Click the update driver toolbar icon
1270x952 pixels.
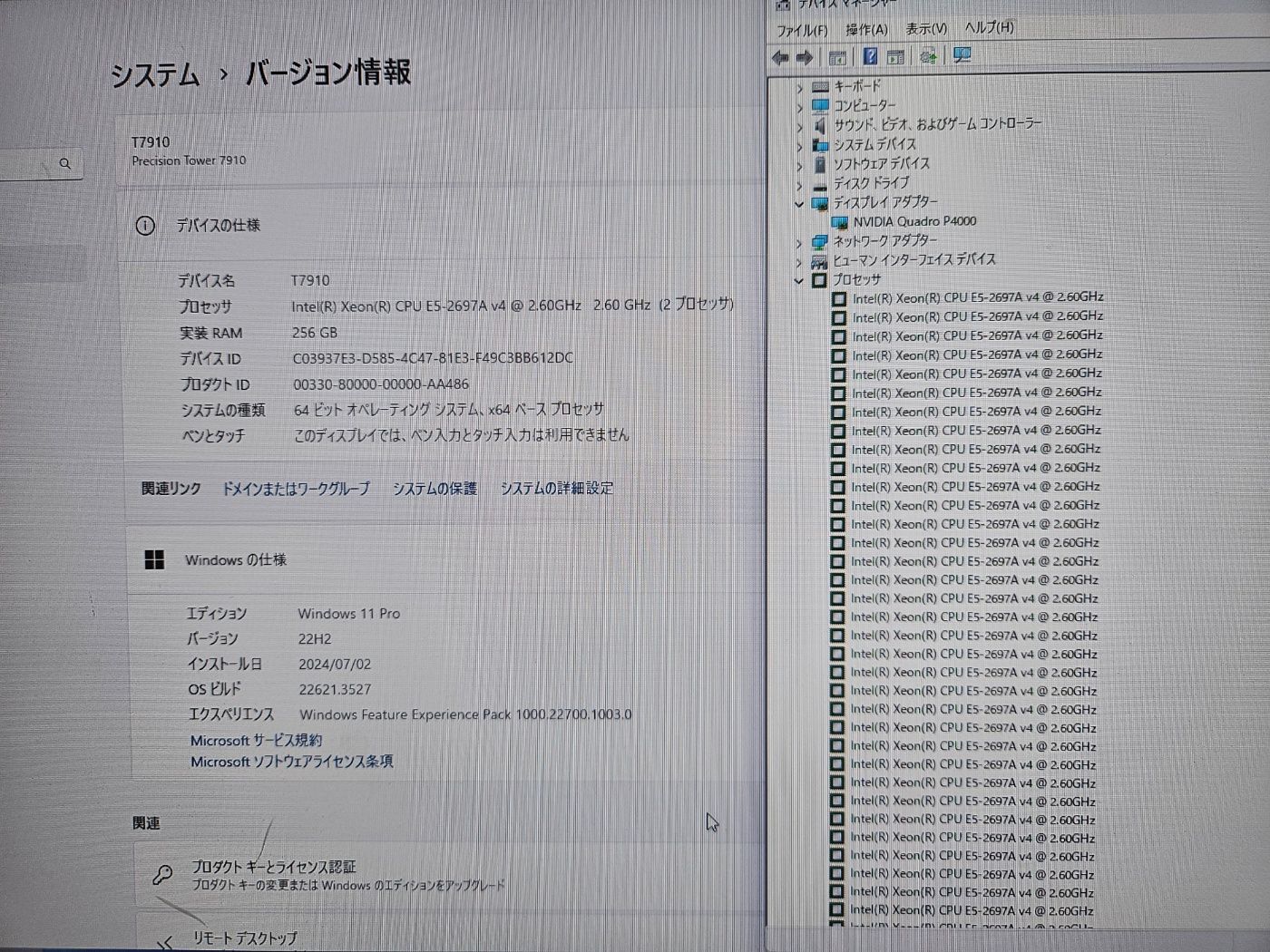click(928, 57)
